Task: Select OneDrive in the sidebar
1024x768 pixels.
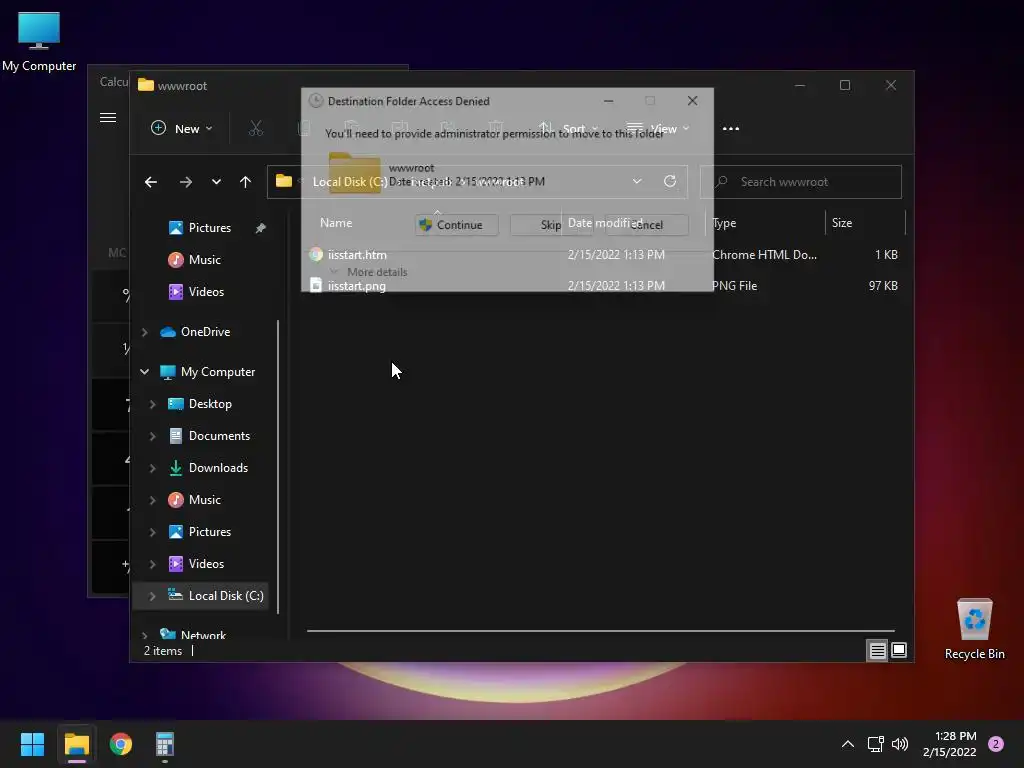Action: click(x=205, y=332)
